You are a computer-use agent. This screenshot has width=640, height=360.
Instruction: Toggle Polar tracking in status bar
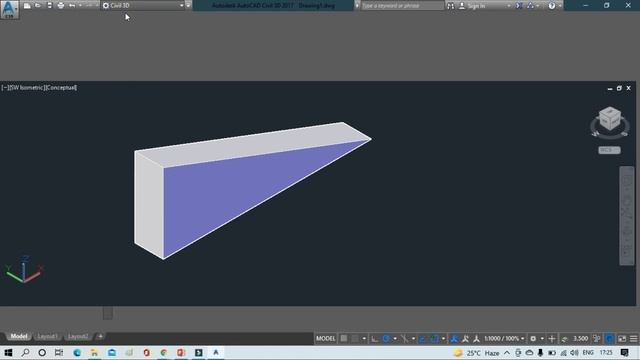click(x=386, y=338)
